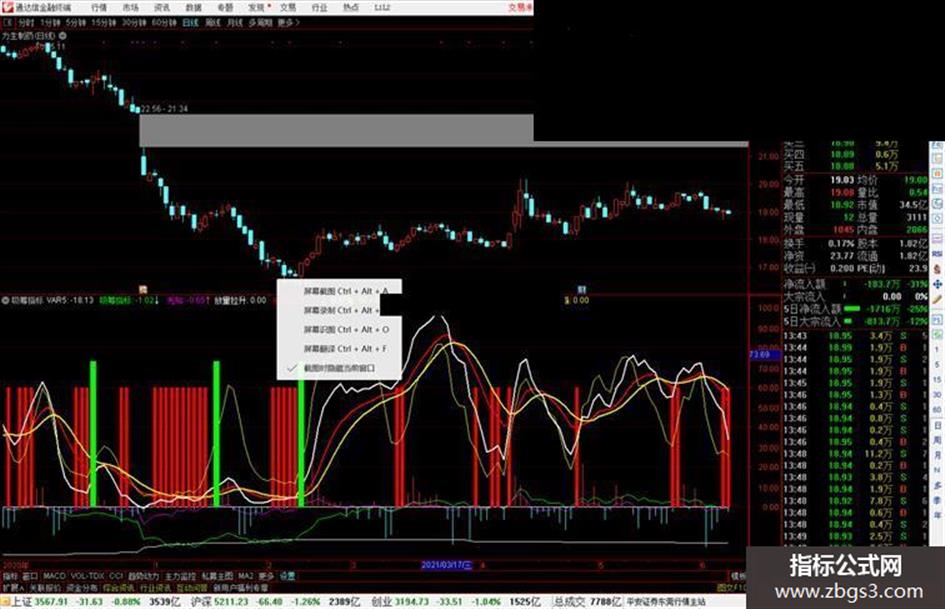Open the 热点 menu
Image resolution: width=945 pixels, height=609 pixels.
(x=351, y=7)
